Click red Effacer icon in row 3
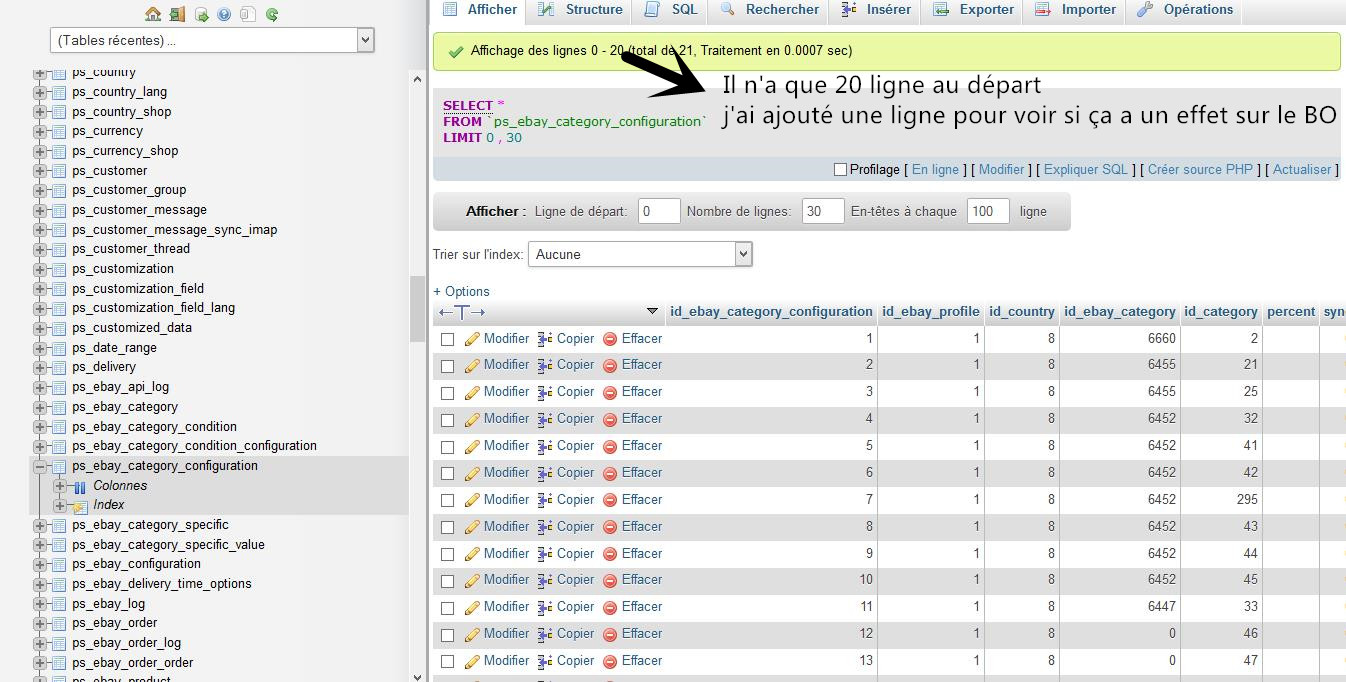This screenshot has width=1346, height=682. point(610,392)
